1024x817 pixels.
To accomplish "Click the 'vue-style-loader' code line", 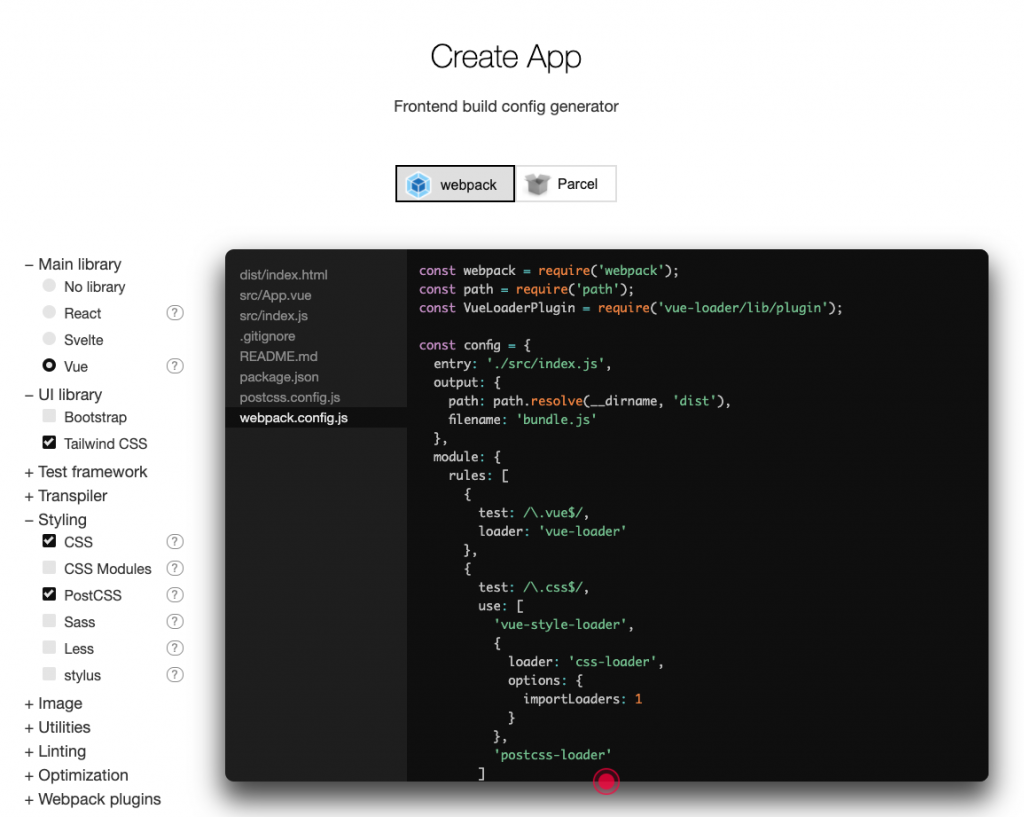I will point(564,624).
